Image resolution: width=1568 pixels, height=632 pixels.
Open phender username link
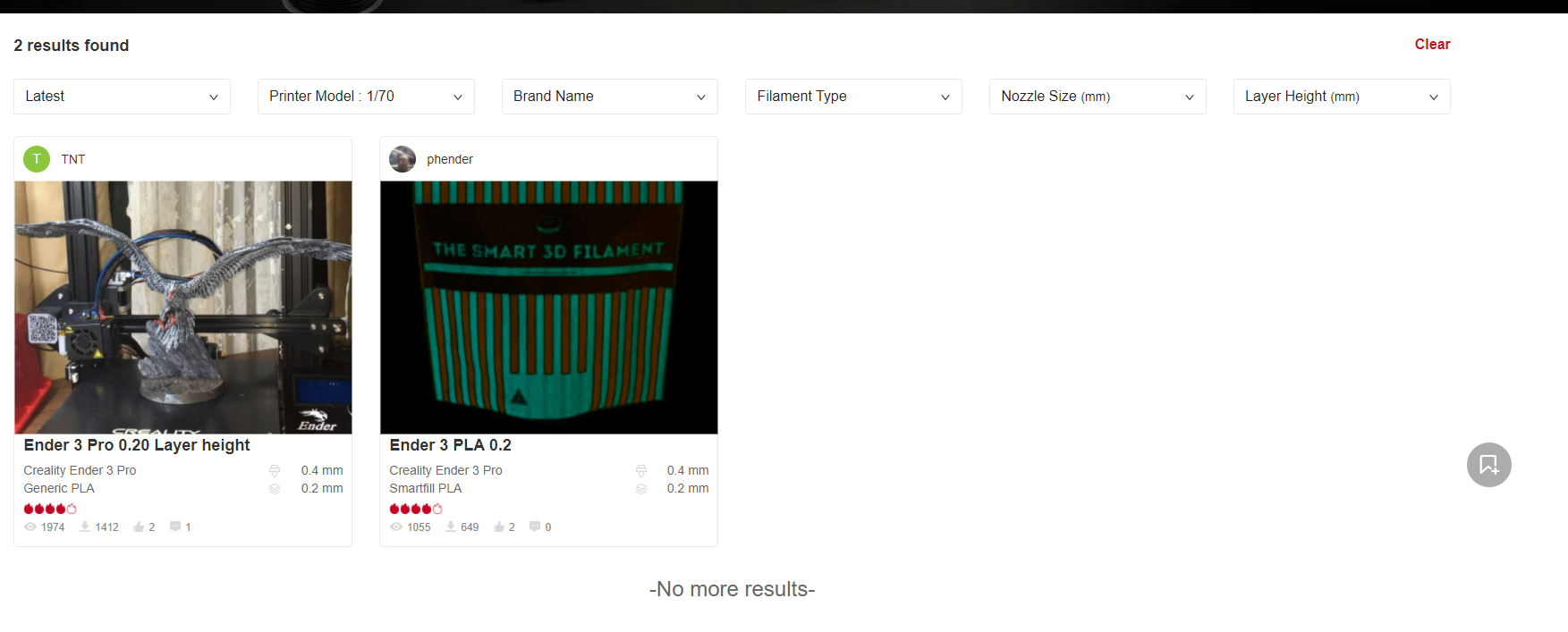point(450,159)
